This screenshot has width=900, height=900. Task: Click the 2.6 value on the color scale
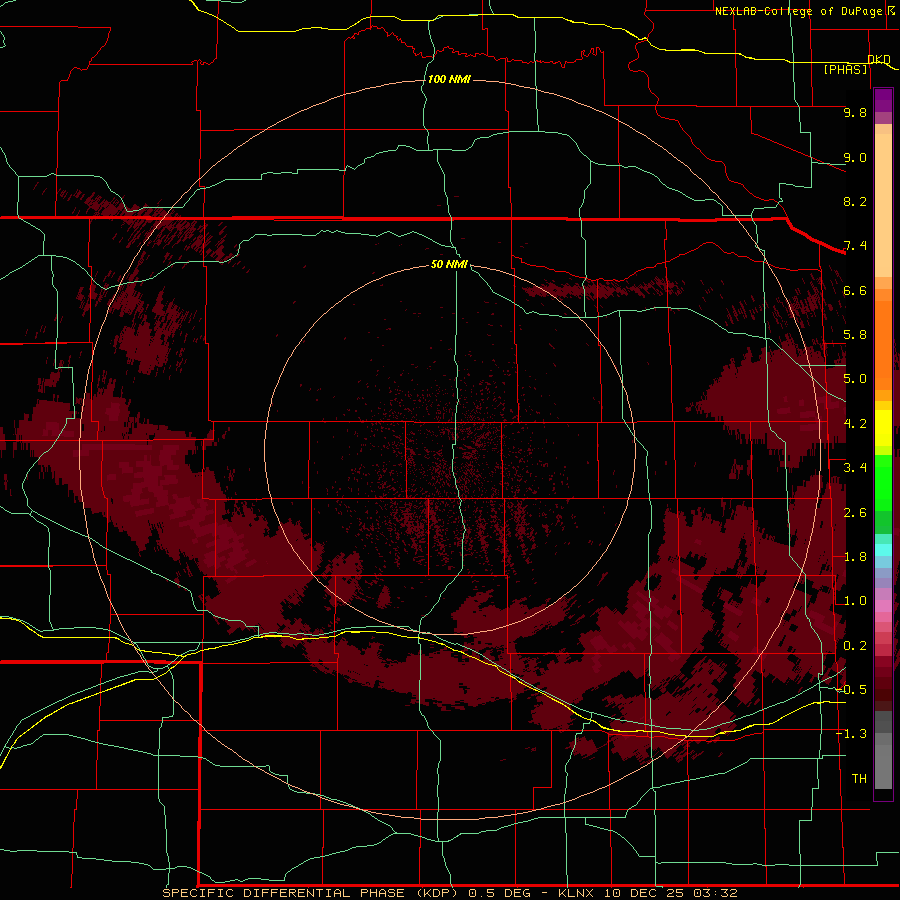point(855,513)
